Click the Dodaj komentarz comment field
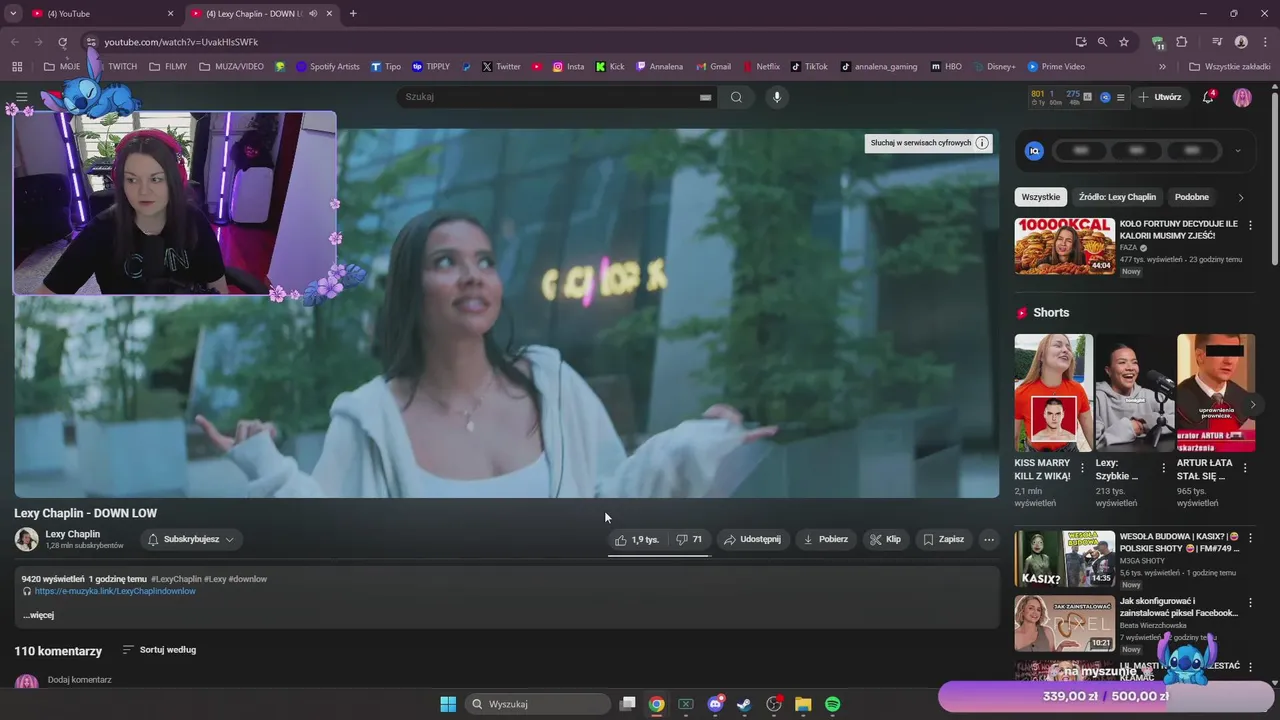Screen dimensions: 1280x720 tap(80, 680)
